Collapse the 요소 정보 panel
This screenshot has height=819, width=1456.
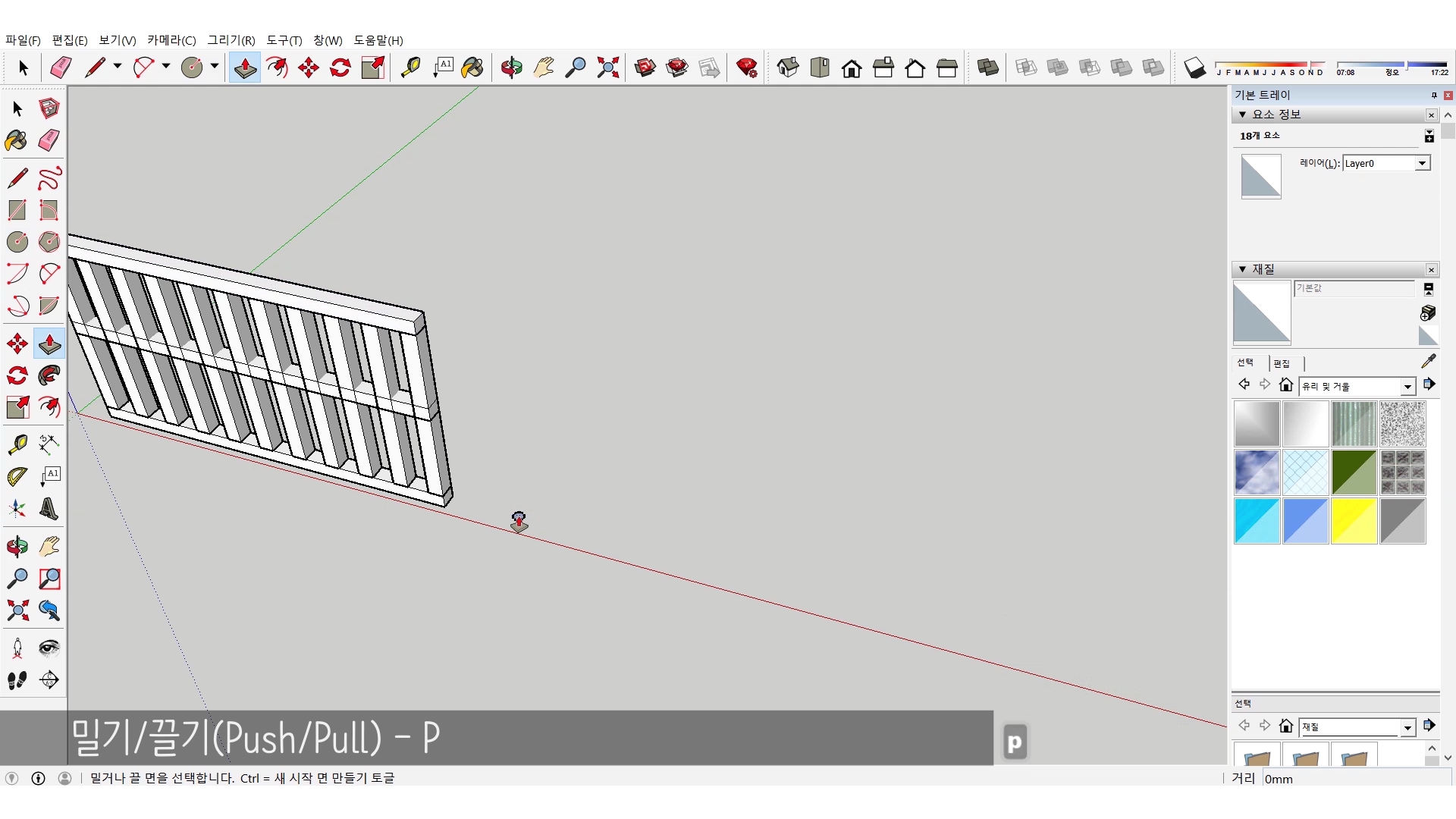[1242, 115]
